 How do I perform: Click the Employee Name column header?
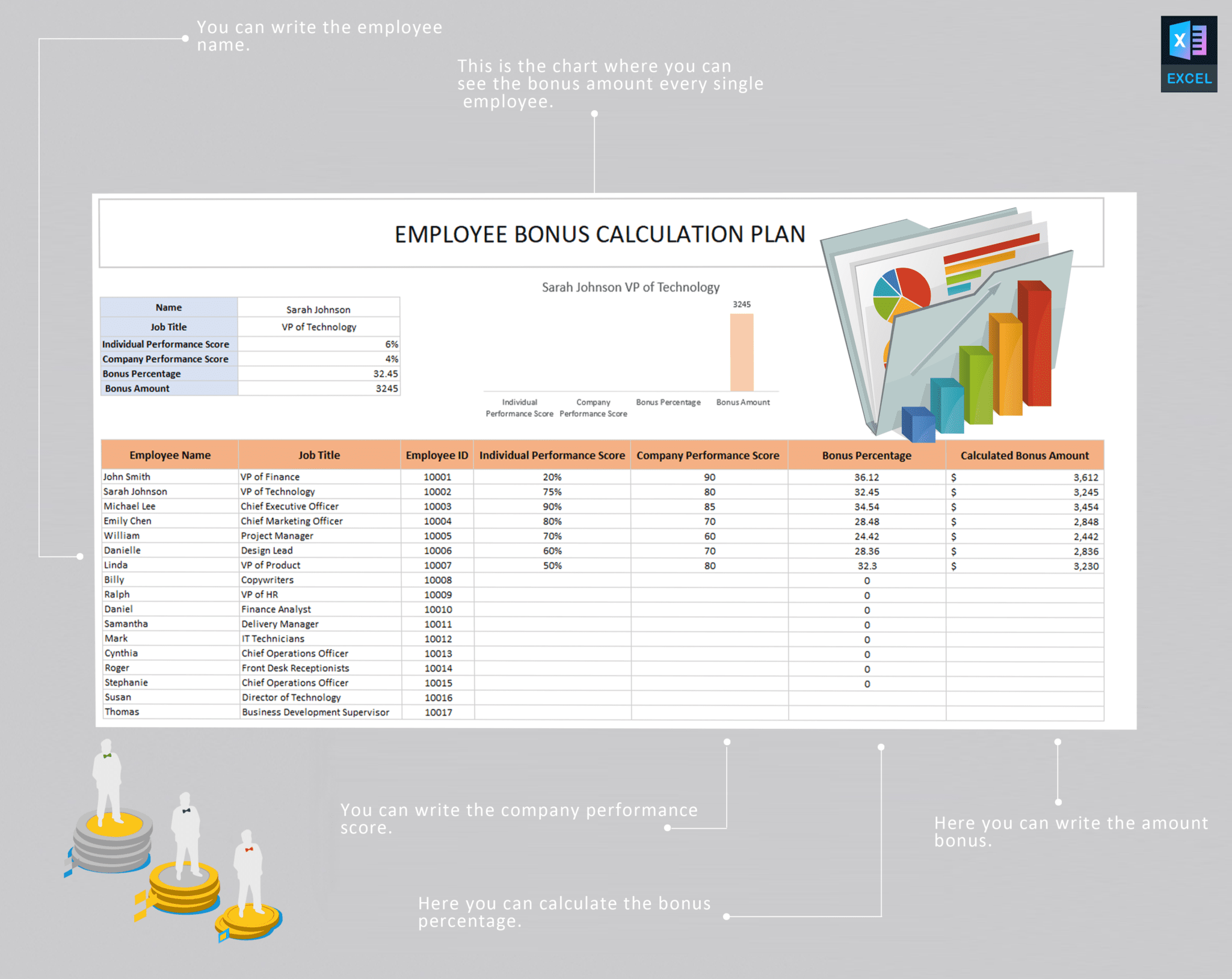[170, 455]
